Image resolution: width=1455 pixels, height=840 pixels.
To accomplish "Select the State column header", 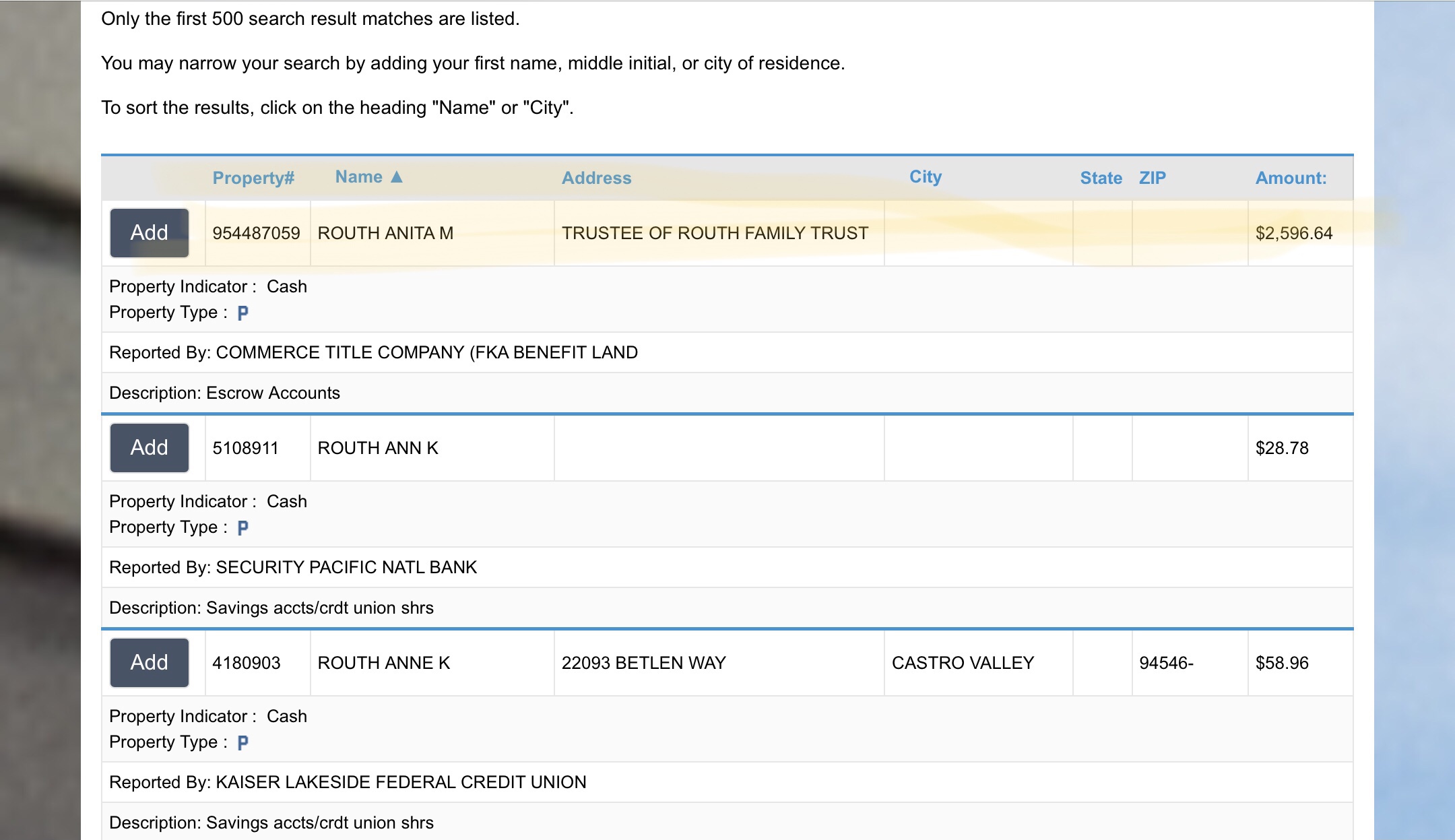I will tap(1101, 178).
